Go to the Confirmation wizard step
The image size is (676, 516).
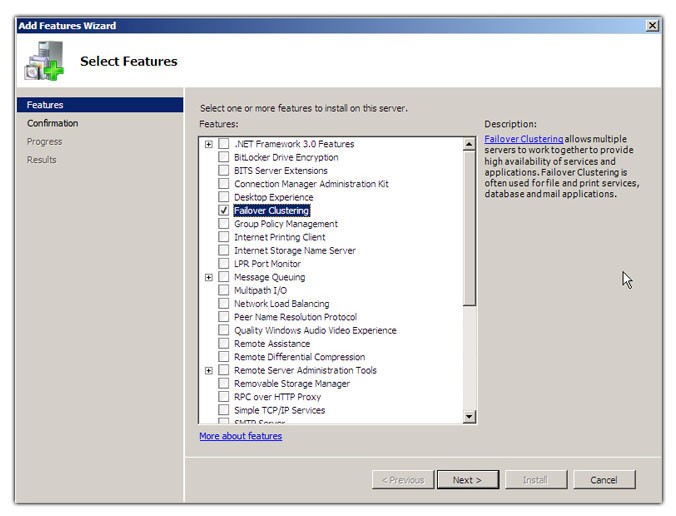click(53, 123)
